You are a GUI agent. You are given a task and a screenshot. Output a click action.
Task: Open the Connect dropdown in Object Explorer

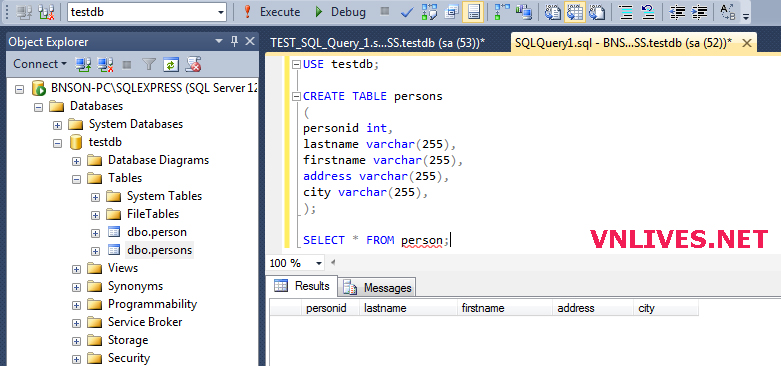tap(64, 64)
